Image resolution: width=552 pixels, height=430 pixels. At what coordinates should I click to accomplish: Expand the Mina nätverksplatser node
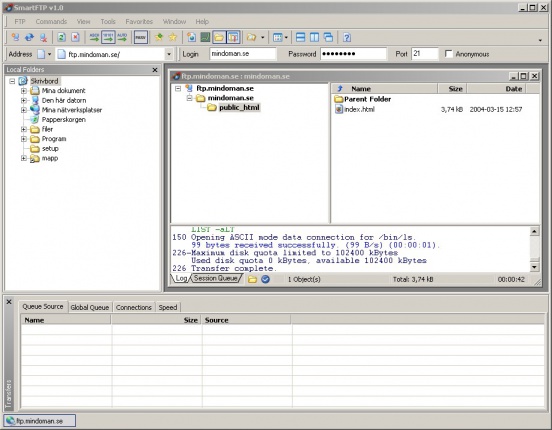[24, 110]
